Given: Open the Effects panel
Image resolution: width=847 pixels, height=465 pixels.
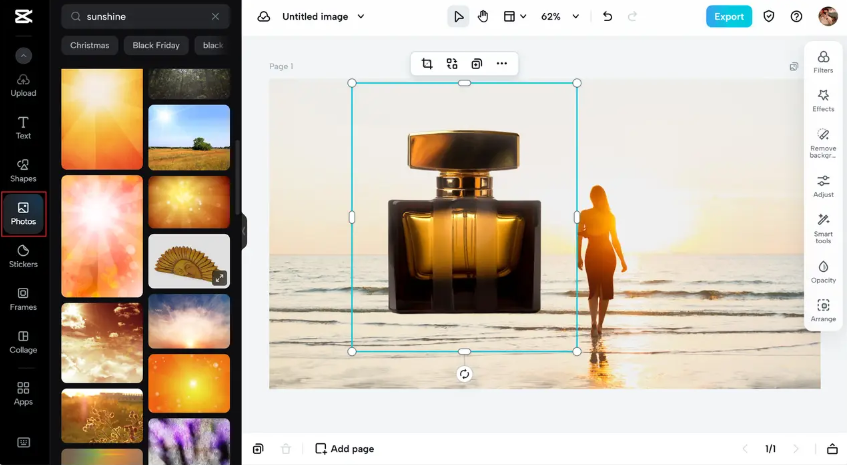Looking at the screenshot, I should [823, 100].
